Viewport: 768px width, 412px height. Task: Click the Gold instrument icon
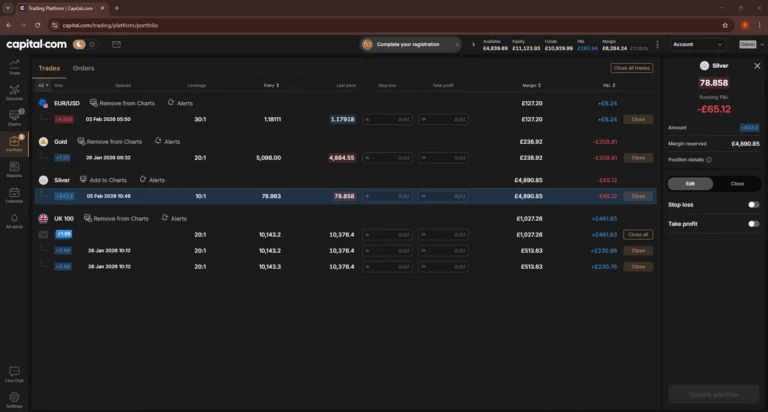click(x=43, y=142)
